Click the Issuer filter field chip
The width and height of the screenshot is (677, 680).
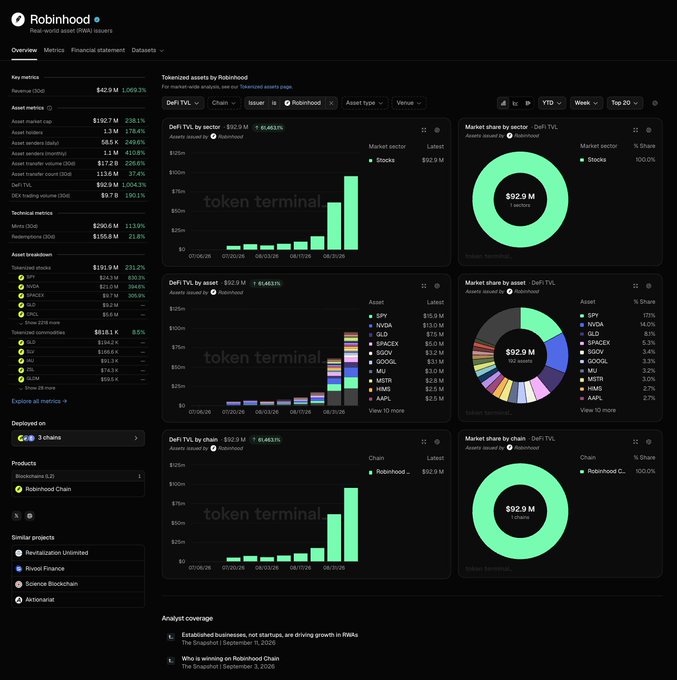(256, 103)
